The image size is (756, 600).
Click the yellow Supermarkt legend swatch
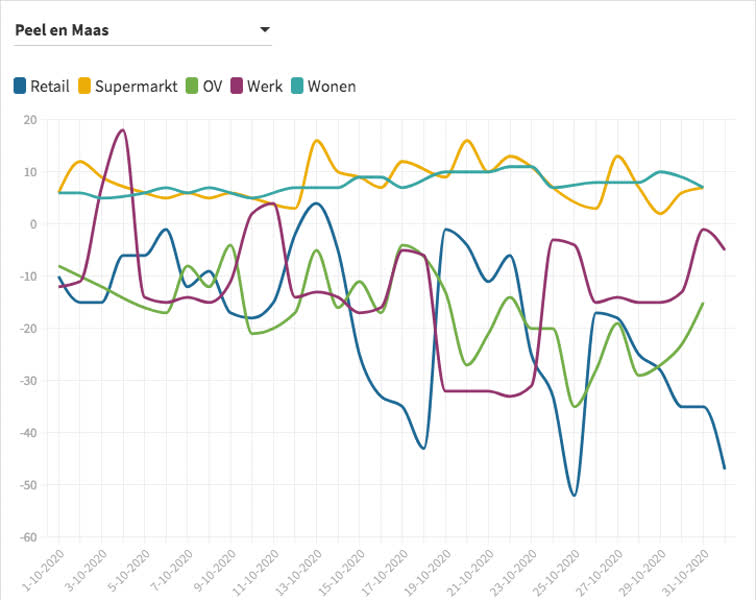85,86
